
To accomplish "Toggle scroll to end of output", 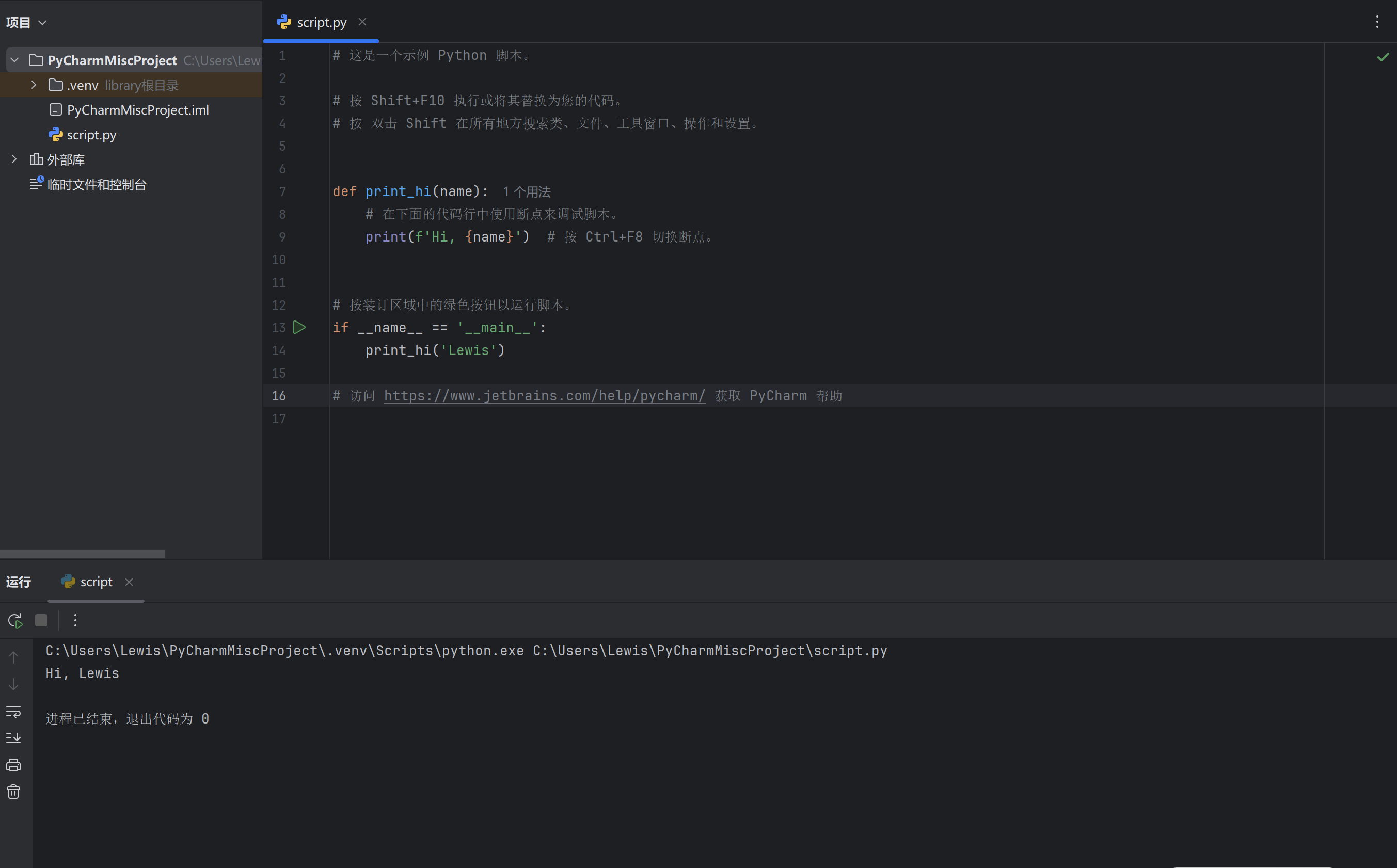I will pyautogui.click(x=13, y=737).
